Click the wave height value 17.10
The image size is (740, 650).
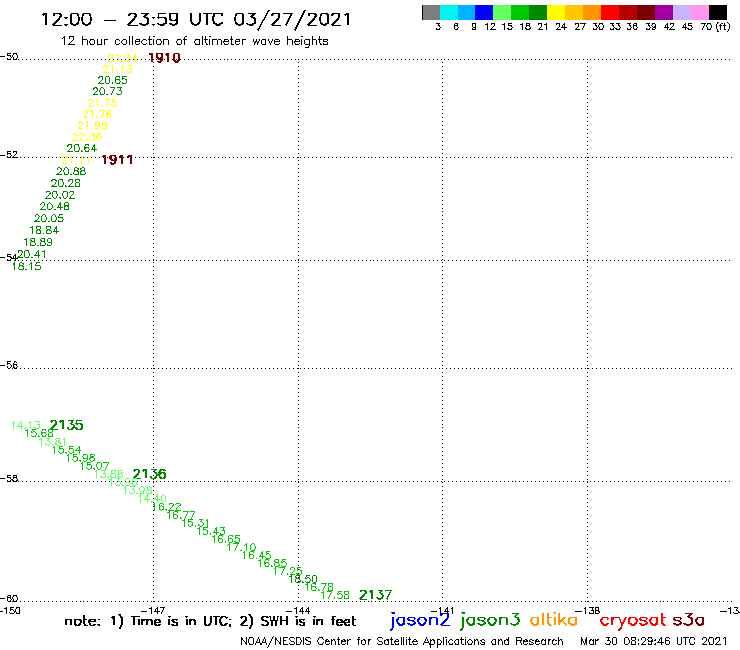[241, 547]
